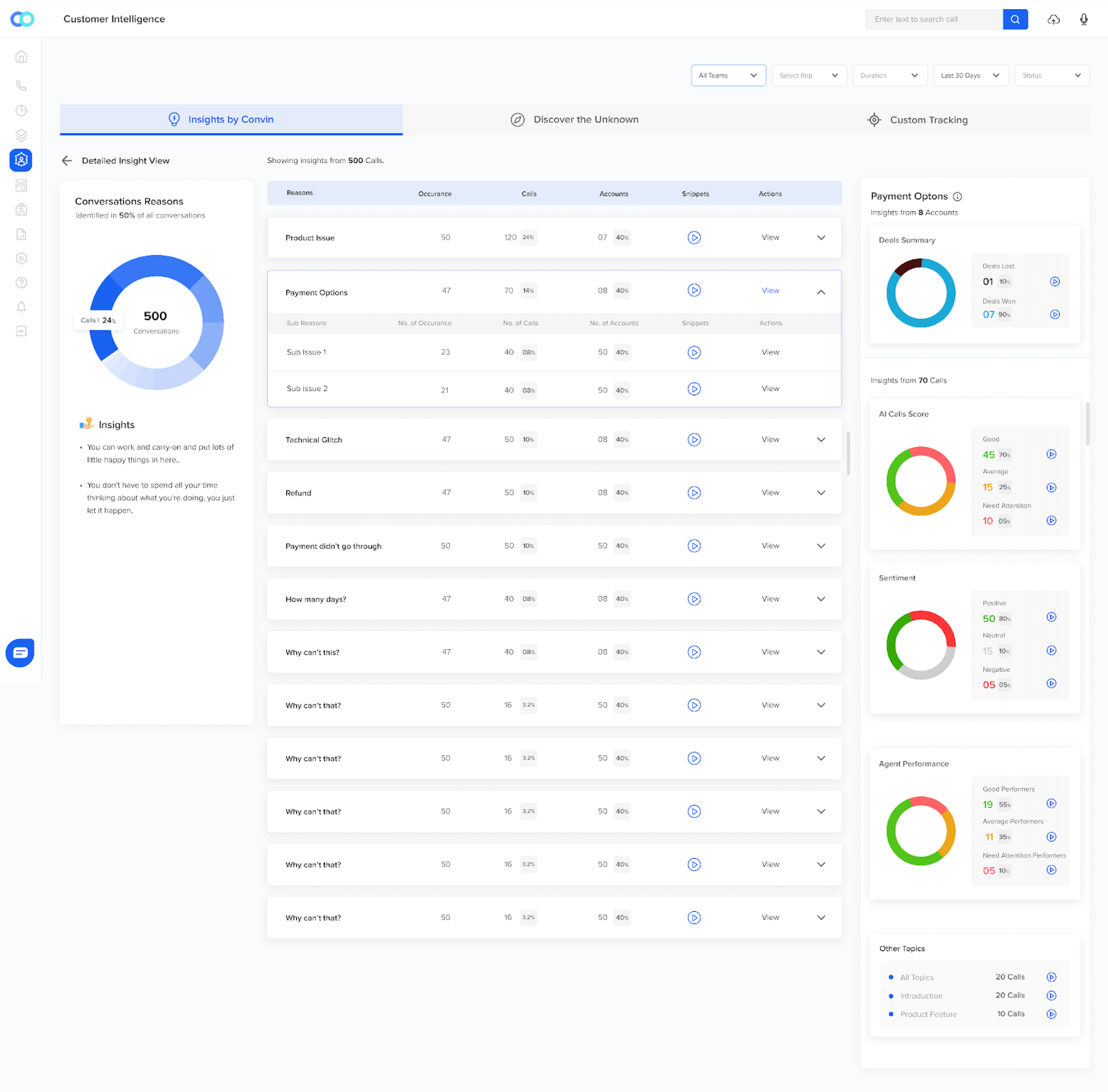Go back using the Detailed Insight View arrow
This screenshot has width=1108, height=1092.
click(x=67, y=161)
